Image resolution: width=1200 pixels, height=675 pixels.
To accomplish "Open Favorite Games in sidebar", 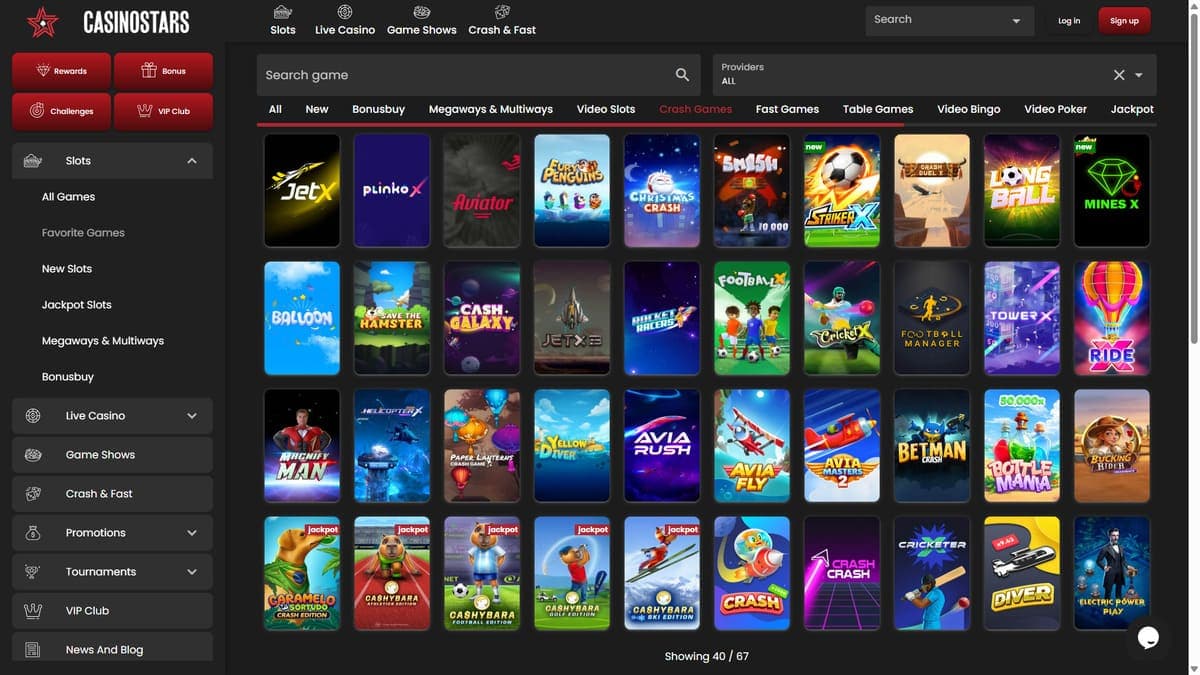I will 83,233.
